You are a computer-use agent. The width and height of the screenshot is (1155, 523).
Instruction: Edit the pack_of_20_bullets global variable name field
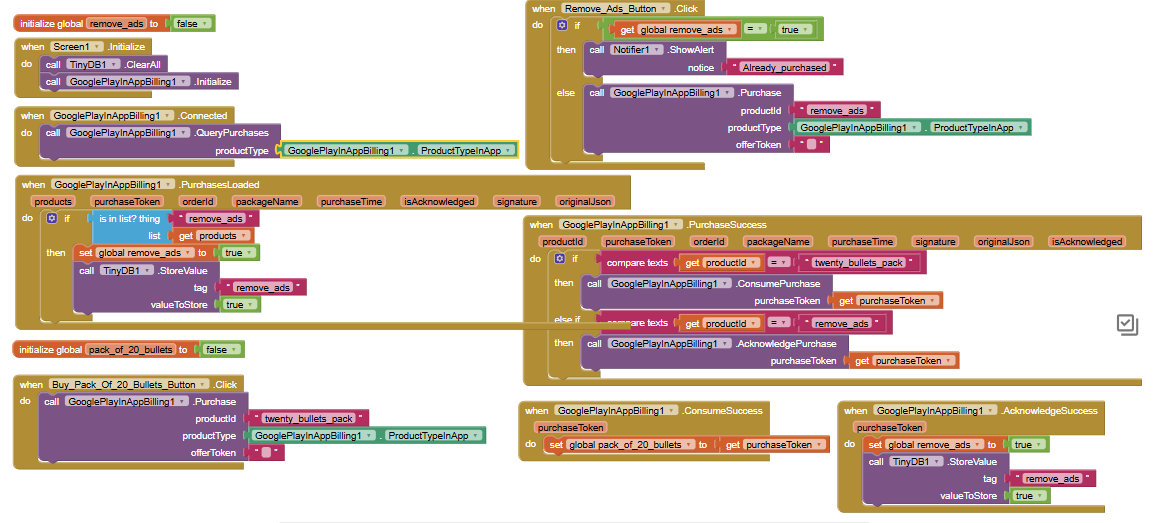[130, 349]
